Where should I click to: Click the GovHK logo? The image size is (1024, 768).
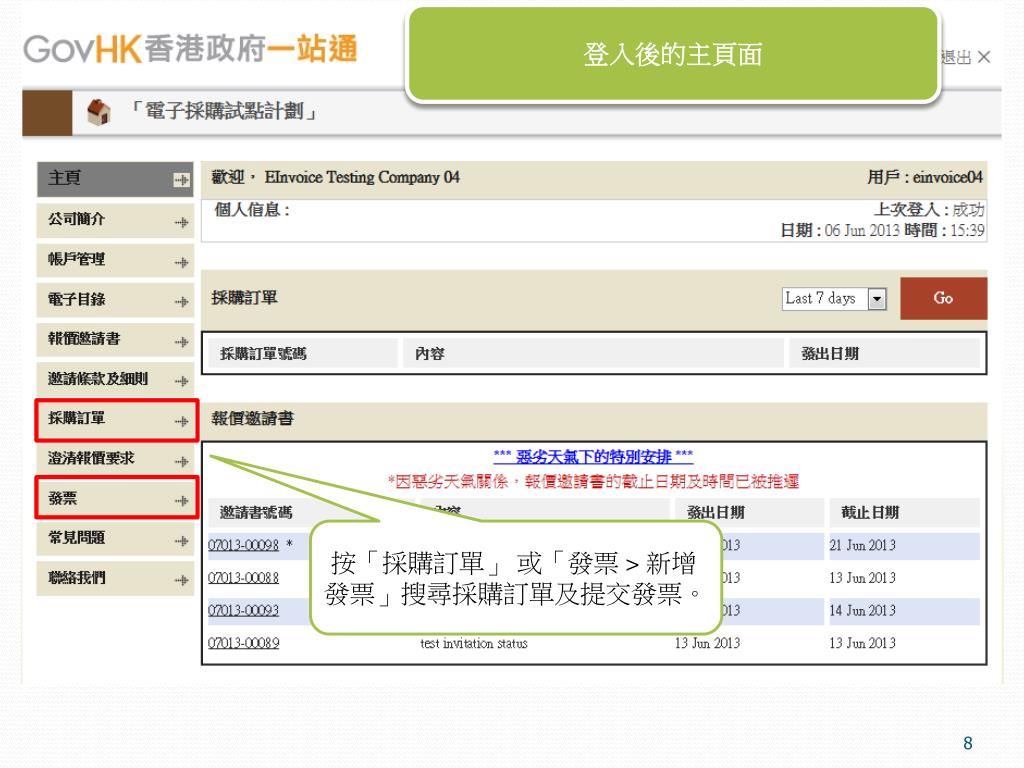point(190,50)
